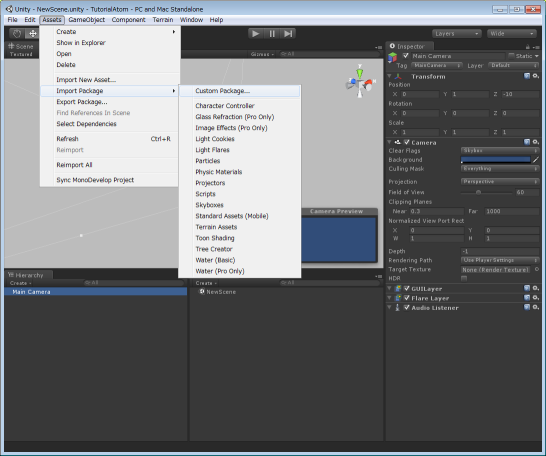Disable the Camera component checkbox
Image resolution: width=546 pixels, height=456 pixels.
407,142
